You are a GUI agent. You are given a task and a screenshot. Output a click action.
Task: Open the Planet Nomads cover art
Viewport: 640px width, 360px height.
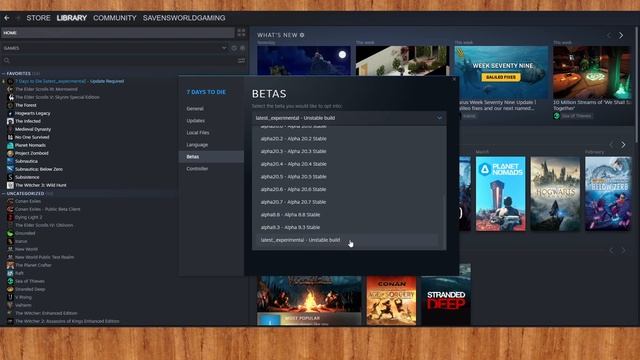tap(501, 193)
